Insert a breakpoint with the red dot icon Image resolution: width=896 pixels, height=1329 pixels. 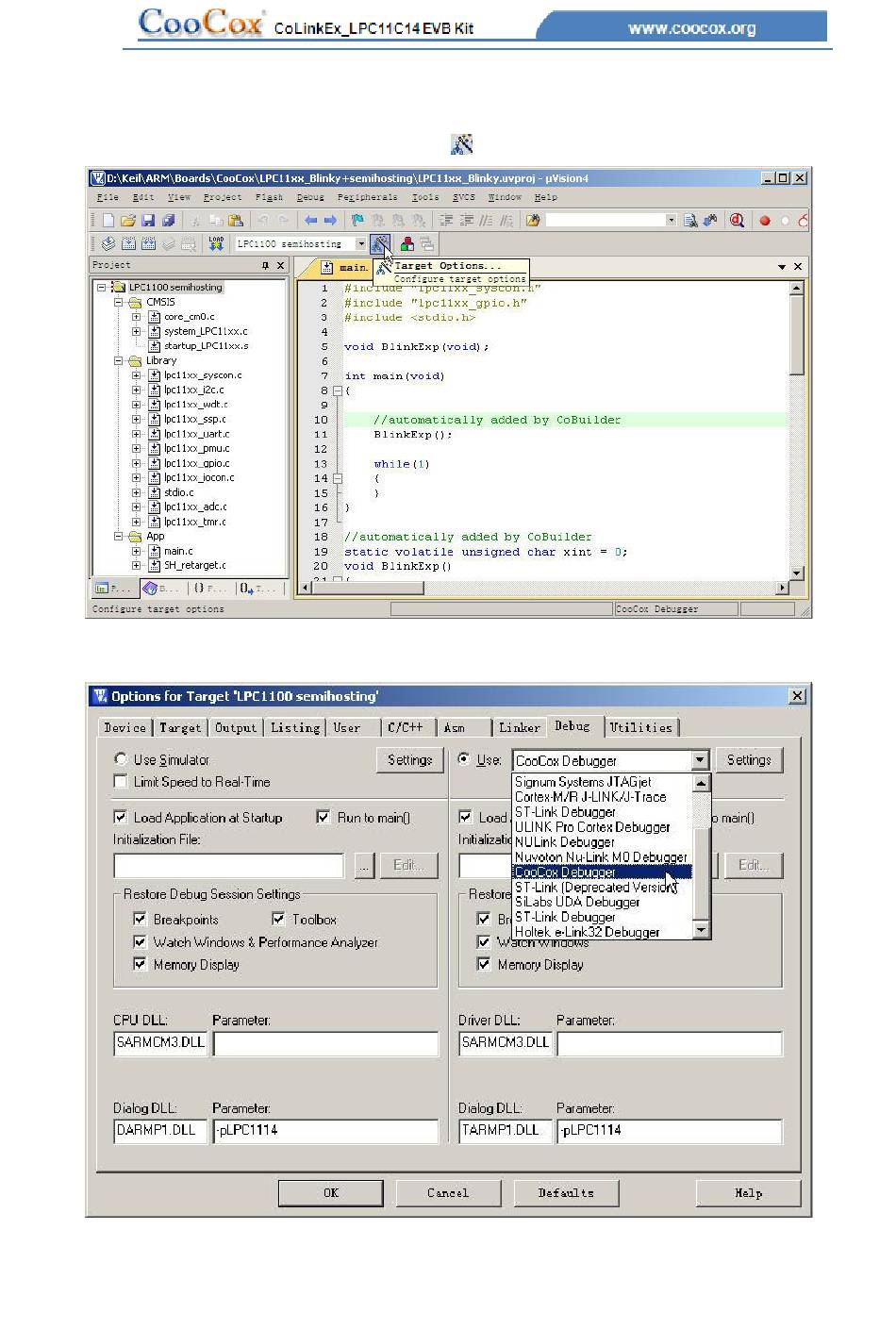click(x=765, y=221)
